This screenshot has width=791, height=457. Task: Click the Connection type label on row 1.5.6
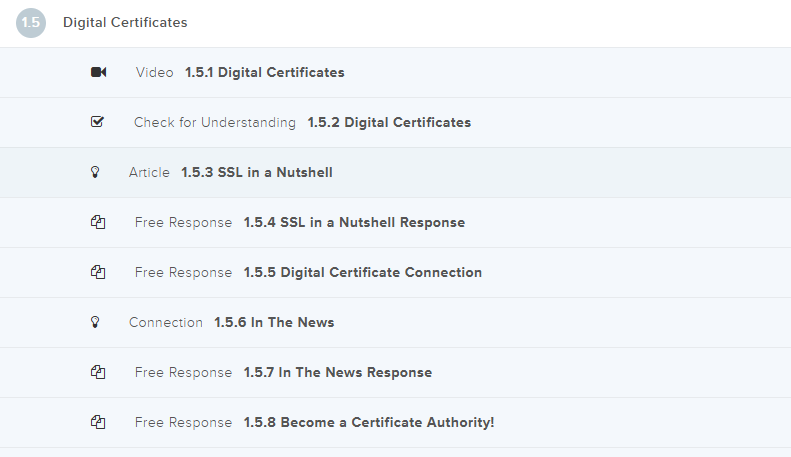point(166,322)
